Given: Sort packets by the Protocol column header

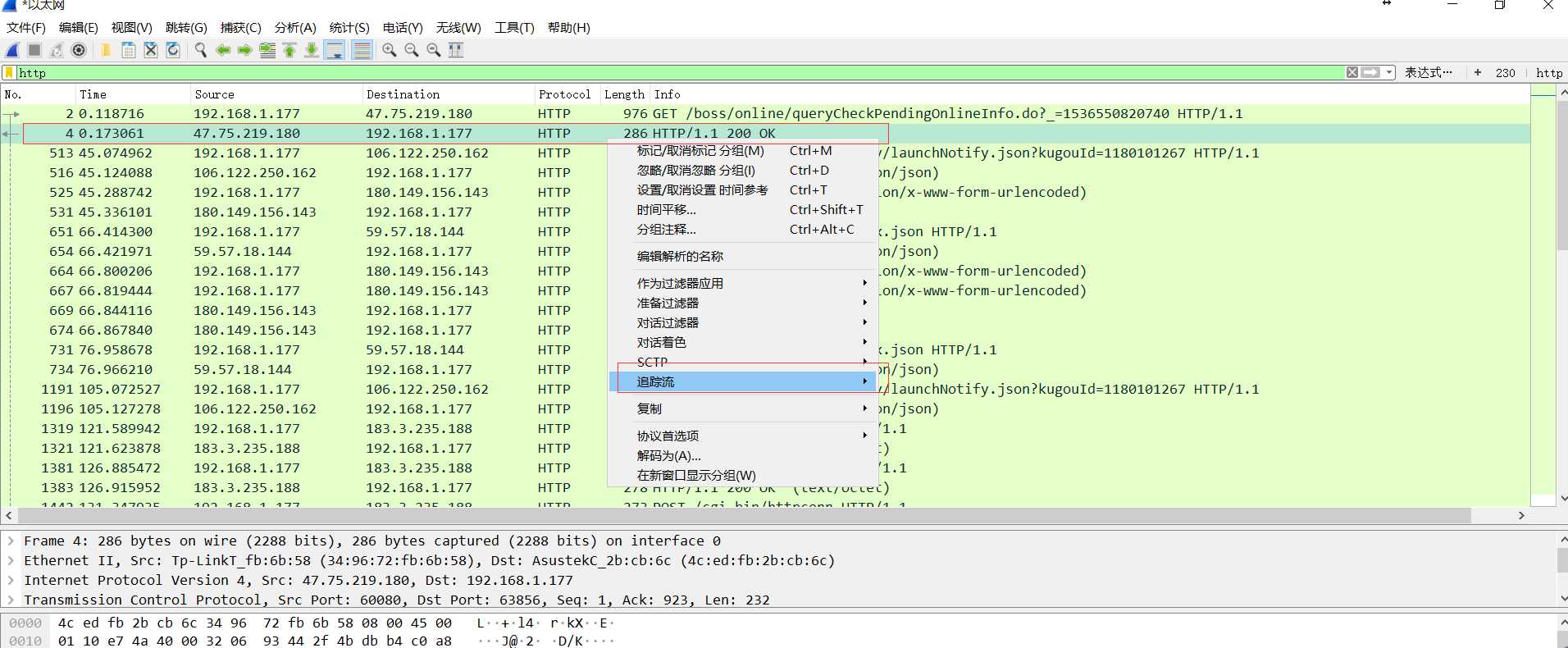Looking at the screenshot, I should tap(567, 94).
